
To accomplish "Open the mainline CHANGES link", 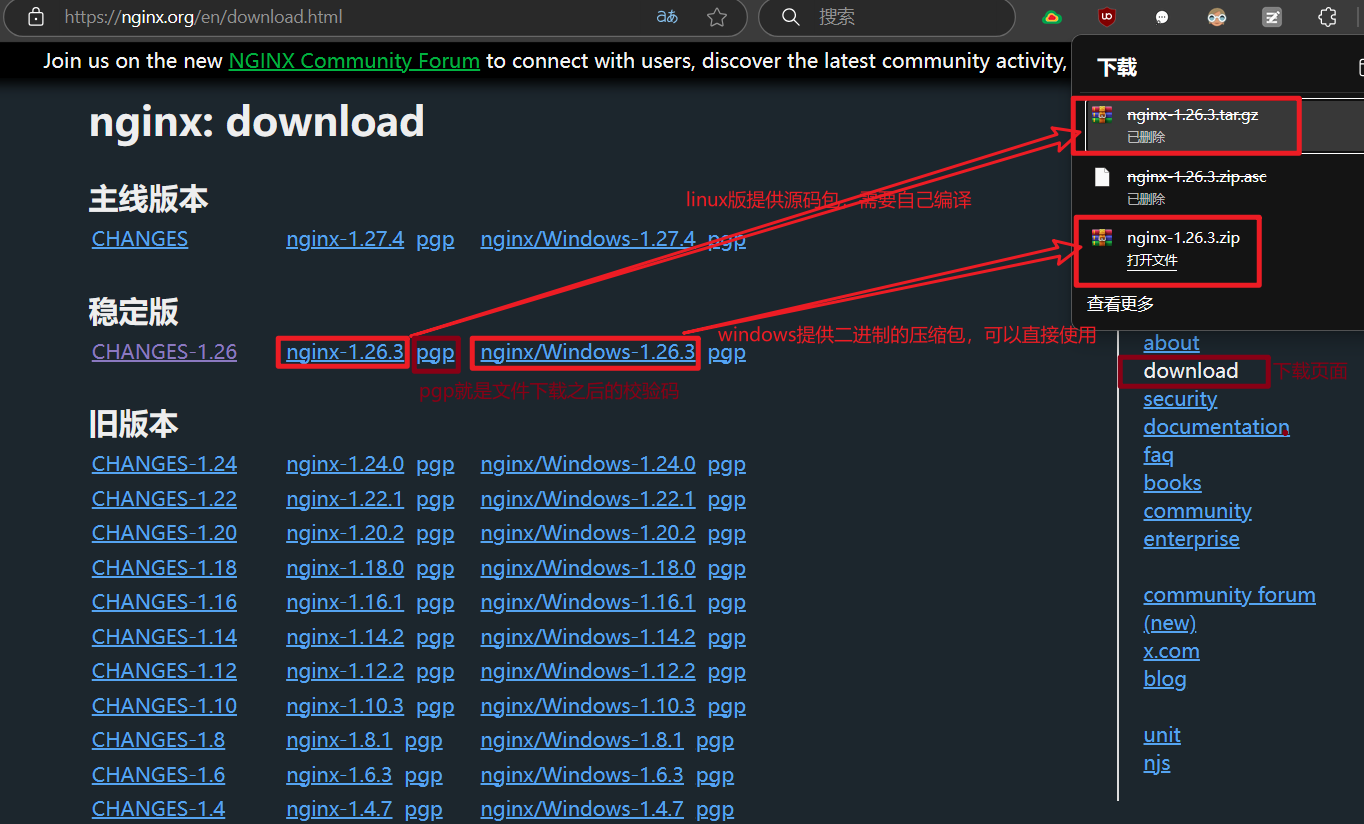I will click(140, 239).
